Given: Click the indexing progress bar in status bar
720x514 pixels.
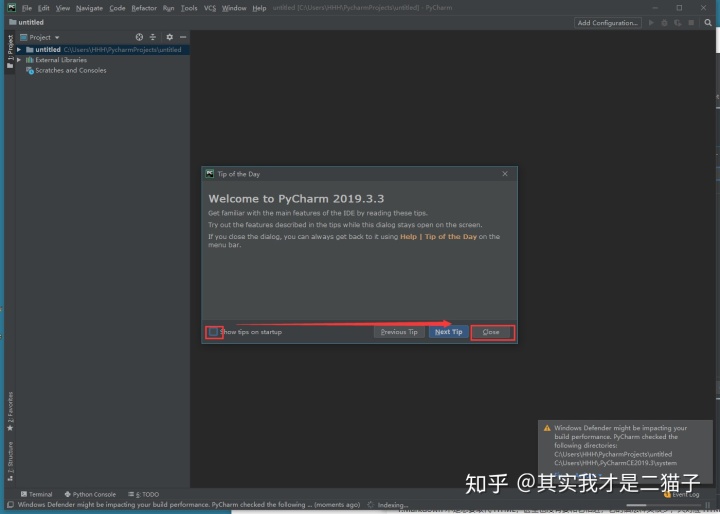Looking at the screenshot, I should click(x=664, y=505).
